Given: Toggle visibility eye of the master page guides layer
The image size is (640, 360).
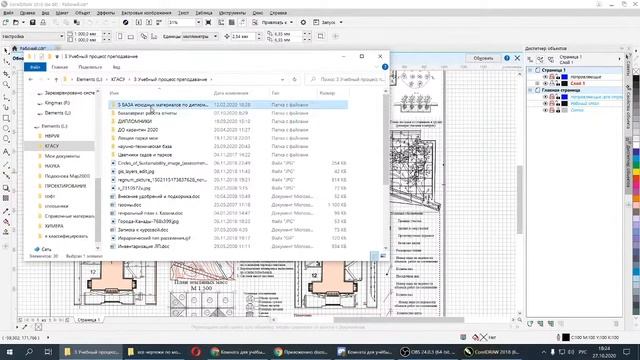Looking at the screenshot, I should (x=545, y=97).
